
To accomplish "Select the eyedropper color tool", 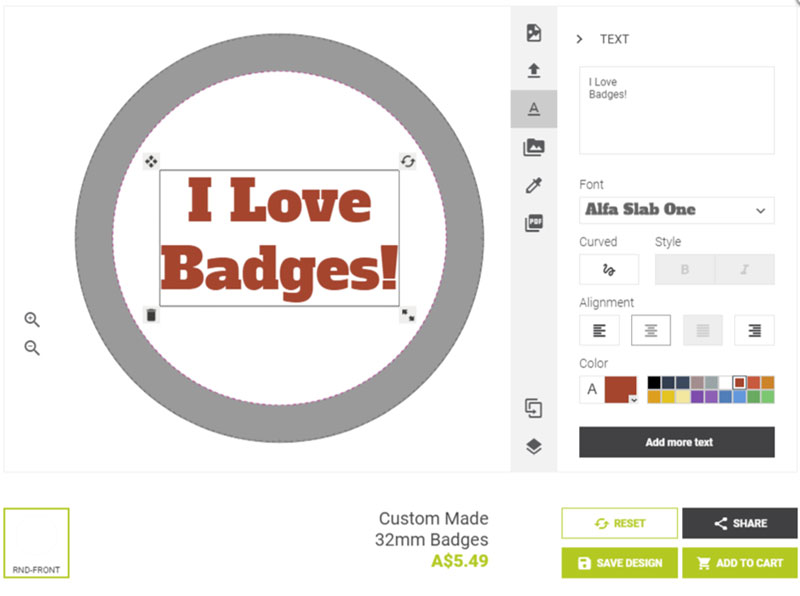I will pyautogui.click(x=534, y=185).
